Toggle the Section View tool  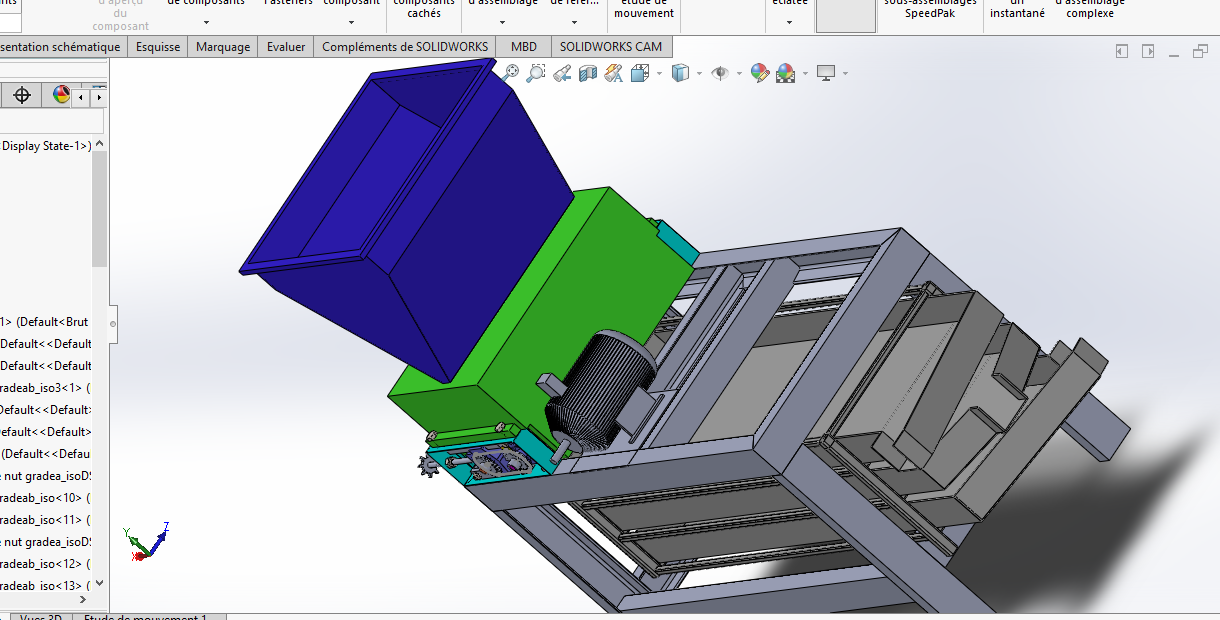point(587,72)
